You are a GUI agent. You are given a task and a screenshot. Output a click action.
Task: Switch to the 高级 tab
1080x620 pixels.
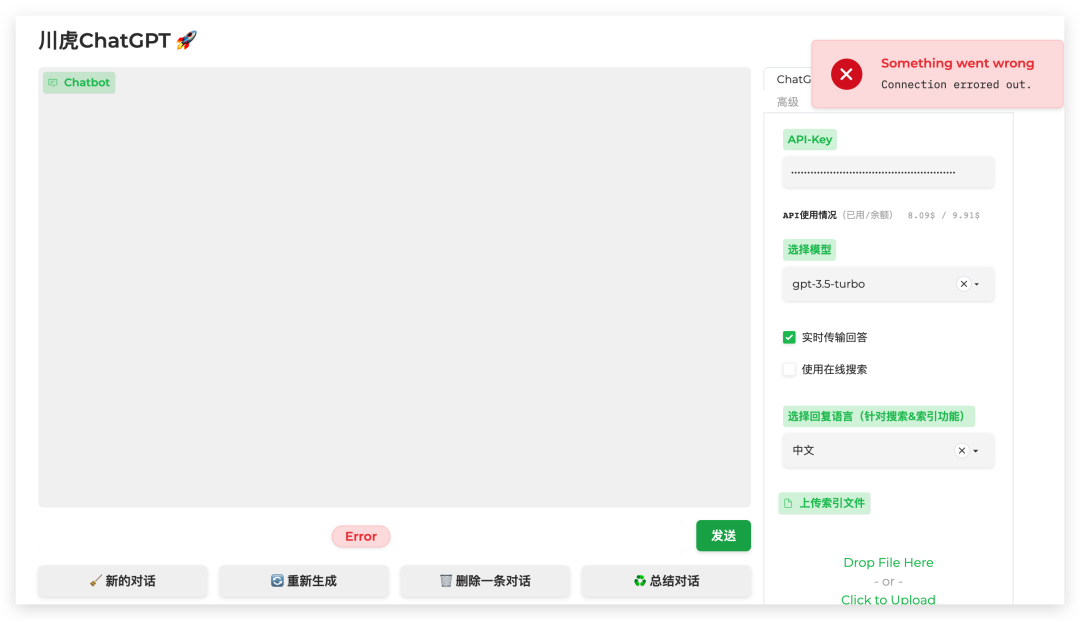point(786,101)
